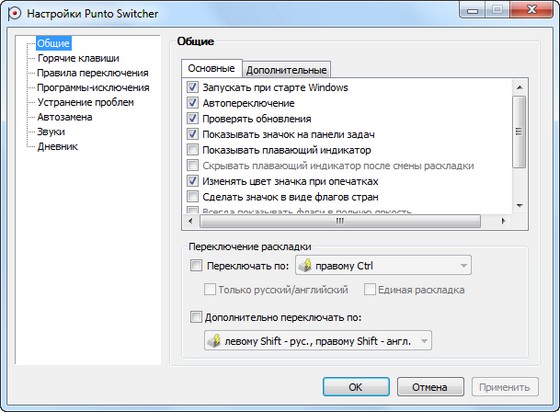Click the Отмена button
Image resolution: width=560 pixels, height=412 pixels.
tap(430, 387)
